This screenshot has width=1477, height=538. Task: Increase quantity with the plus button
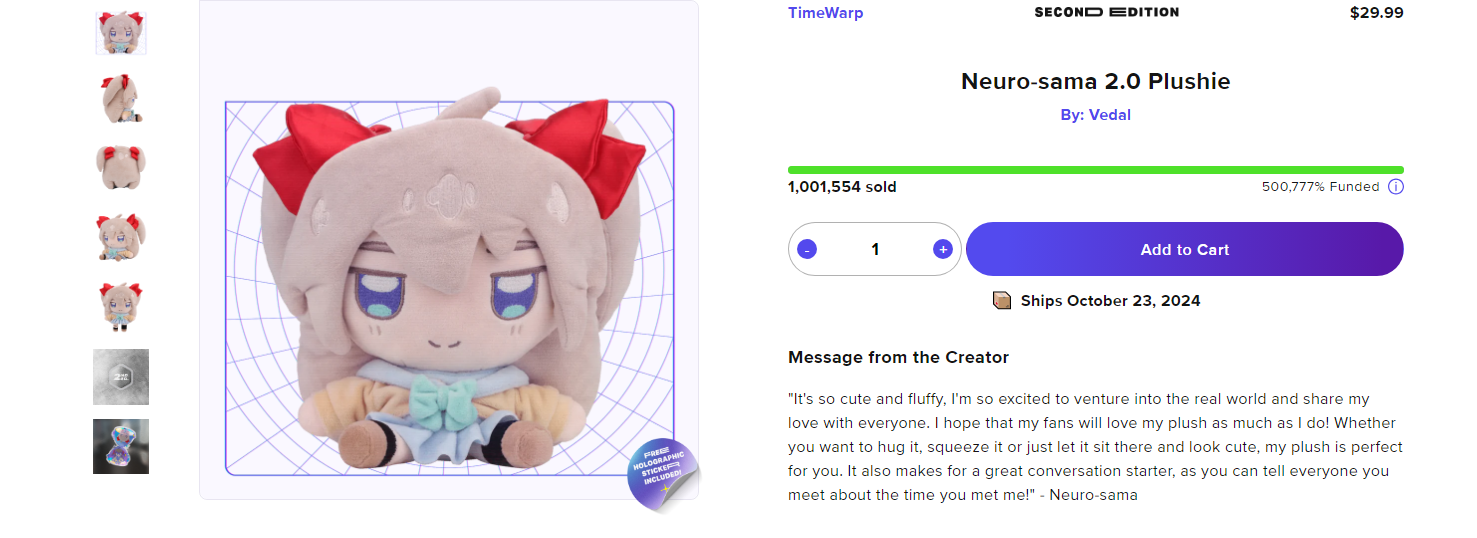942,249
